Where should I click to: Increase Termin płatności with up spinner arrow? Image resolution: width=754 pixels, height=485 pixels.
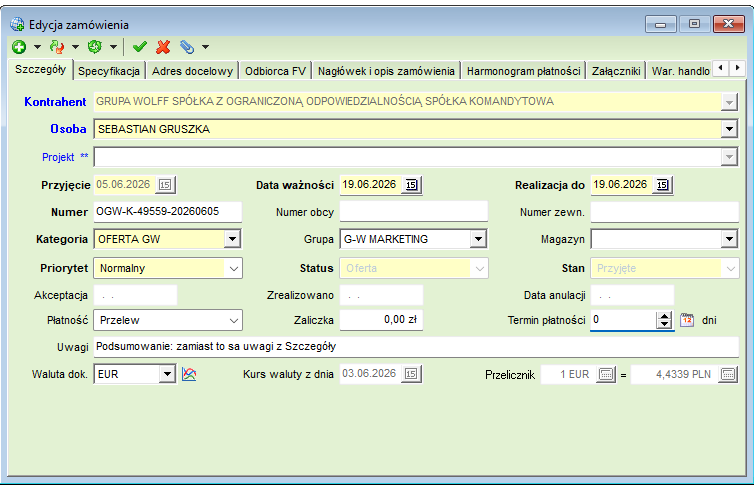664,316
